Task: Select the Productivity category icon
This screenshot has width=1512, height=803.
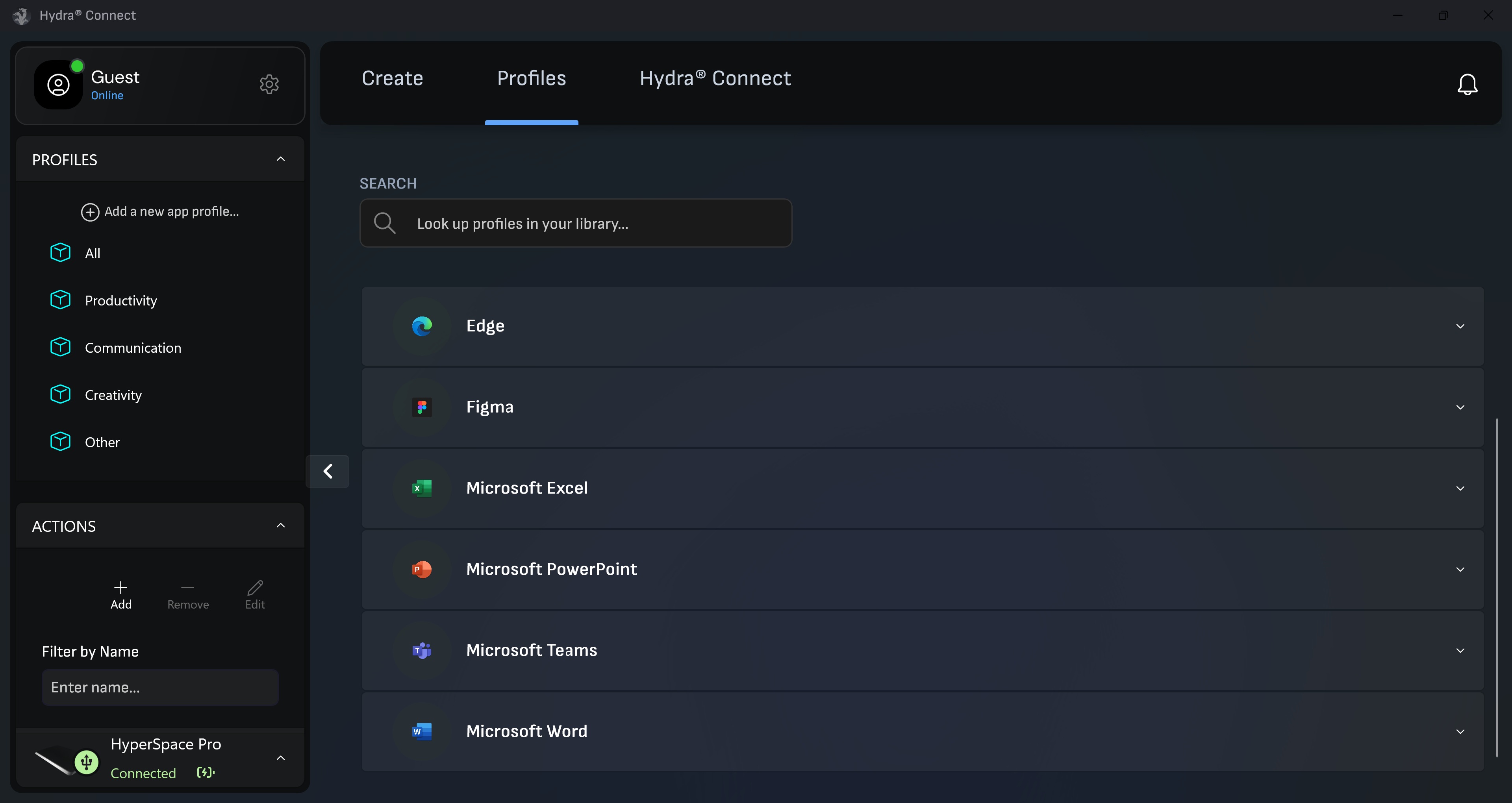Action: (x=60, y=300)
